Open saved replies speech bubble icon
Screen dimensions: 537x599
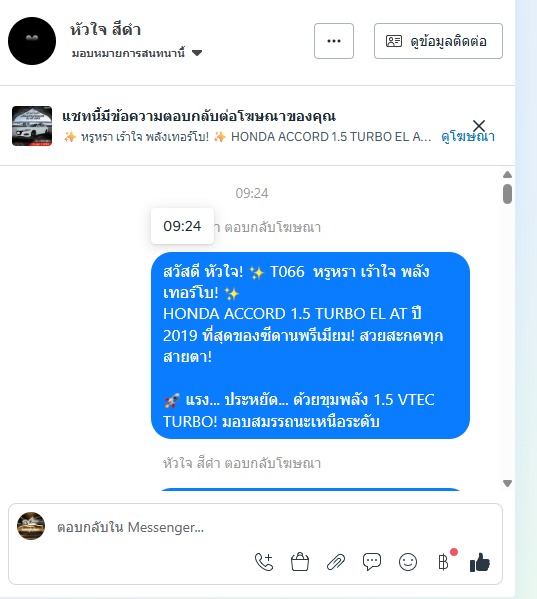point(372,562)
